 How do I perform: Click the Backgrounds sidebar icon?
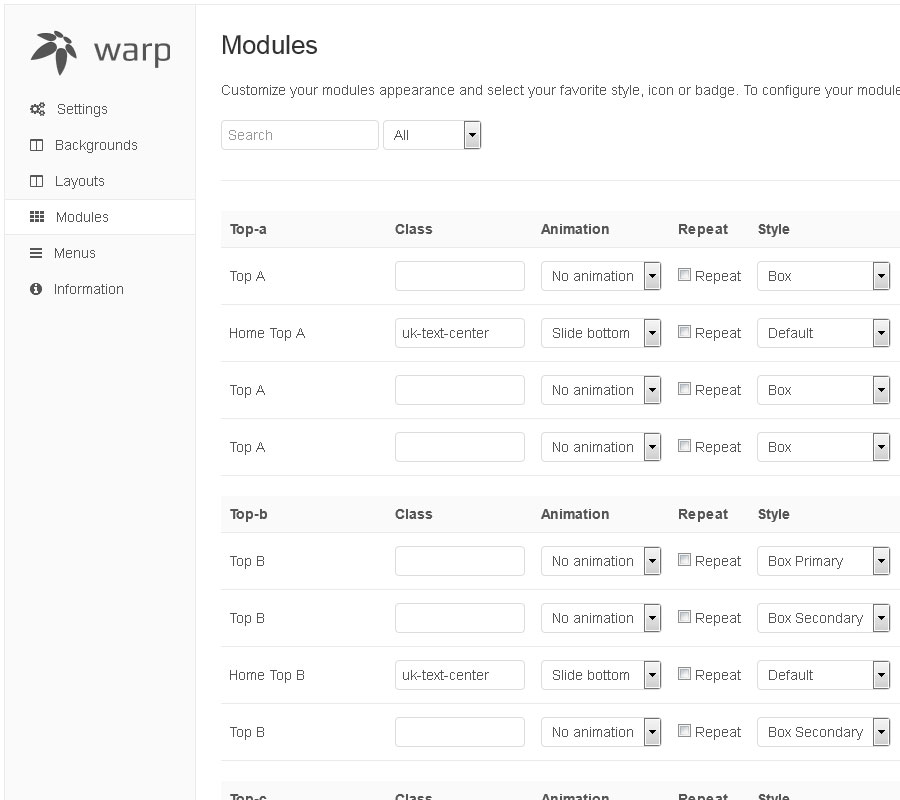(37, 145)
